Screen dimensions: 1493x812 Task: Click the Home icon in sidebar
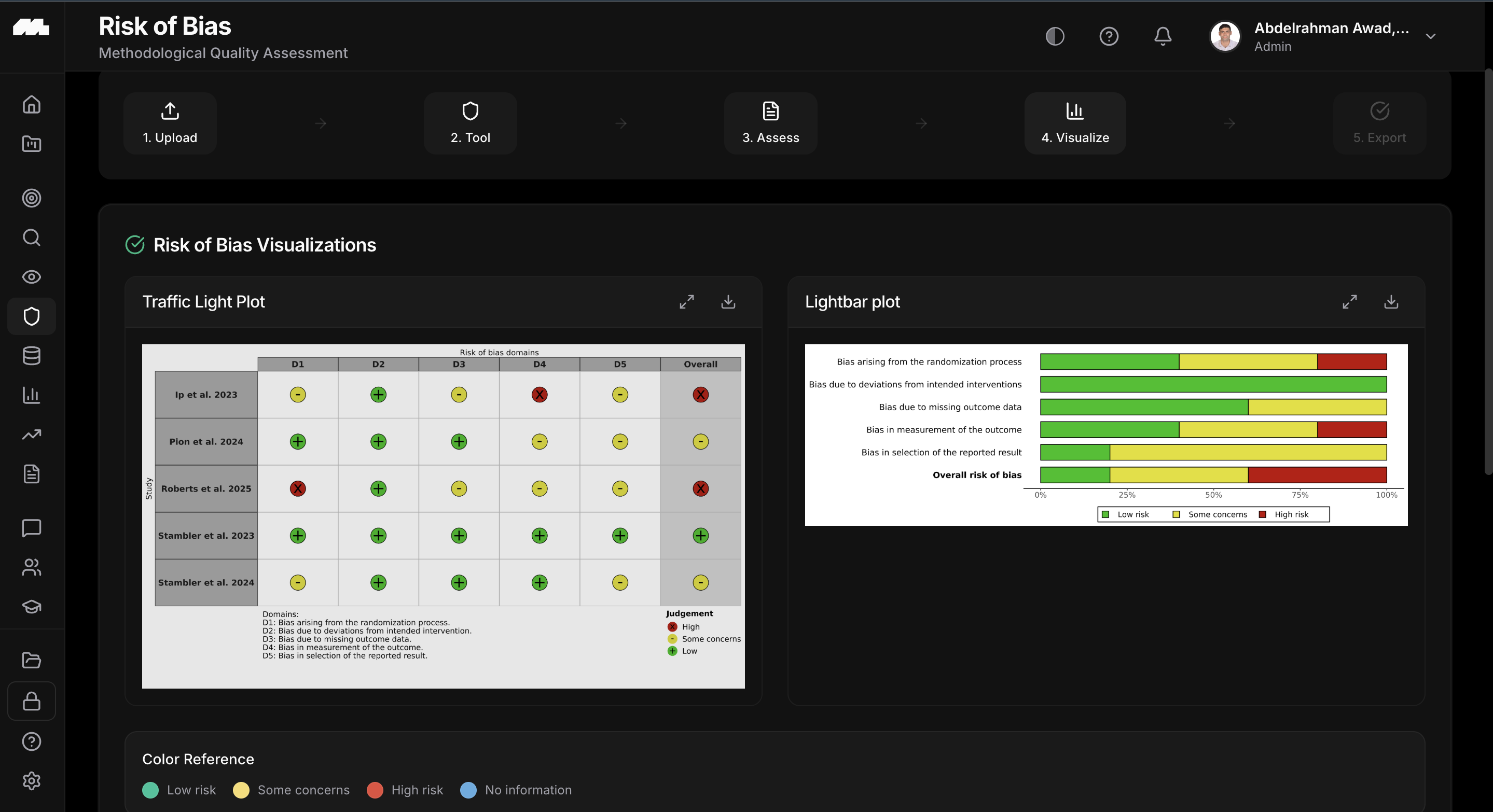point(31,104)
